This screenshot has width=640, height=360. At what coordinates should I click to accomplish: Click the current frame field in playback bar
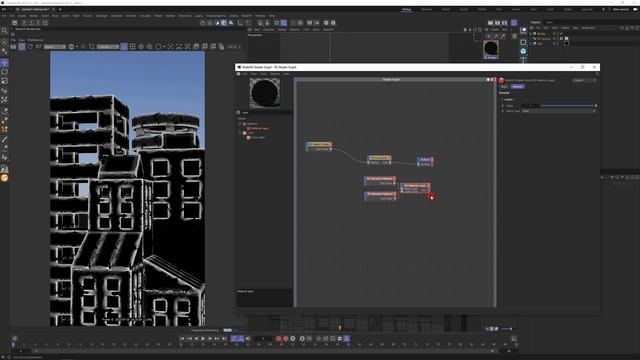click(x=262, y=338)
